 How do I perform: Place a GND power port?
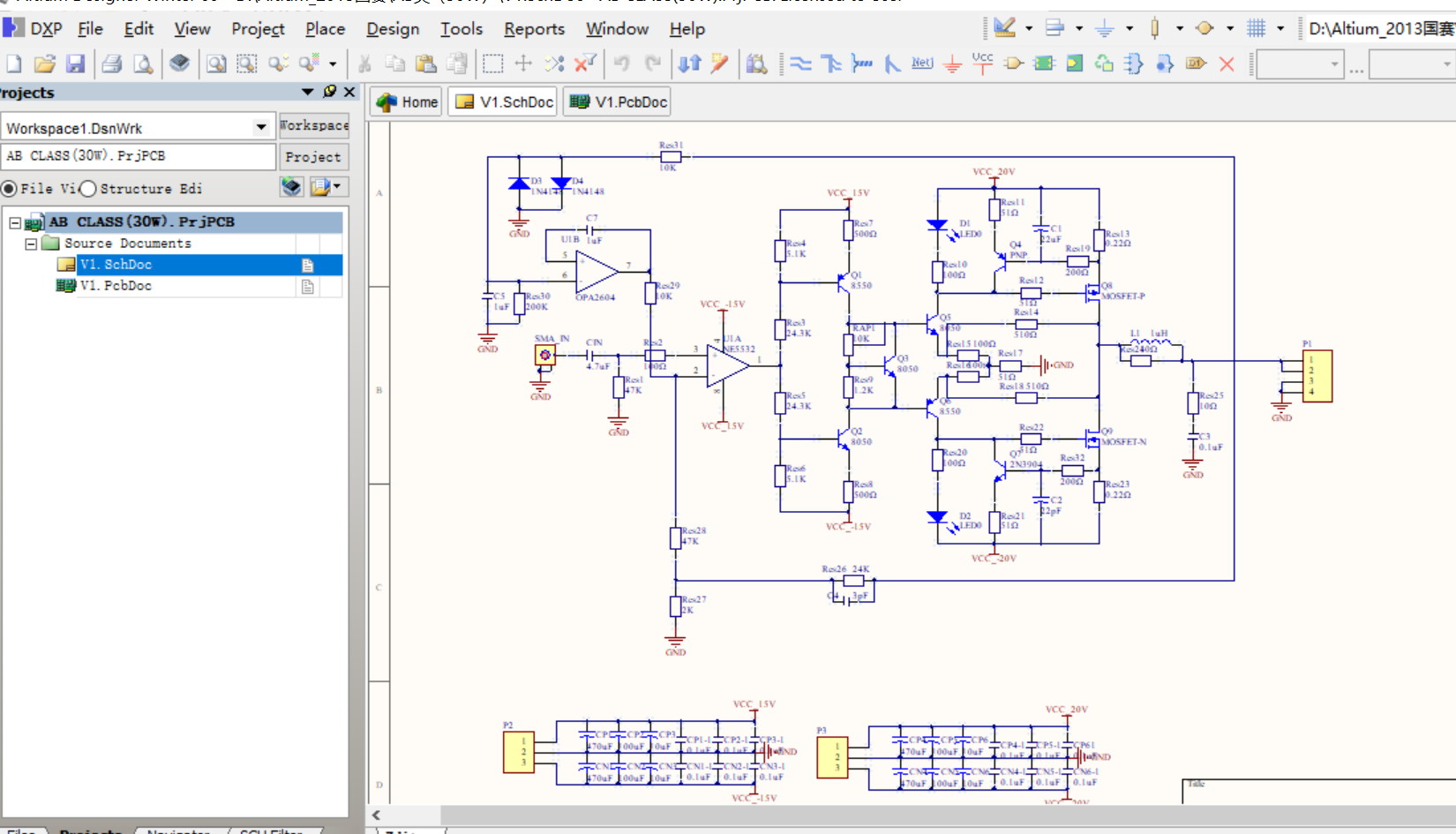[952, 64]
